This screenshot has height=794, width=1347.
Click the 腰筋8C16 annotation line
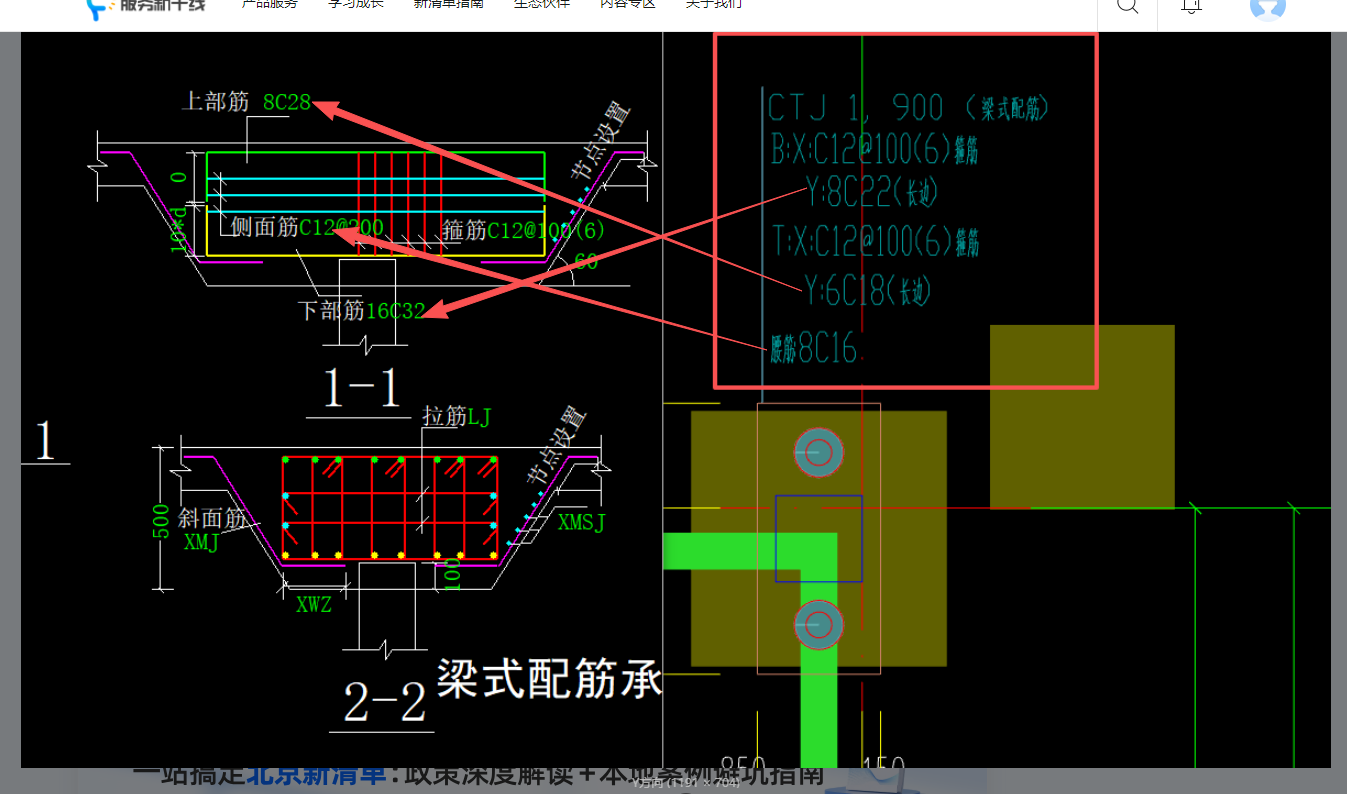point(813,348)
